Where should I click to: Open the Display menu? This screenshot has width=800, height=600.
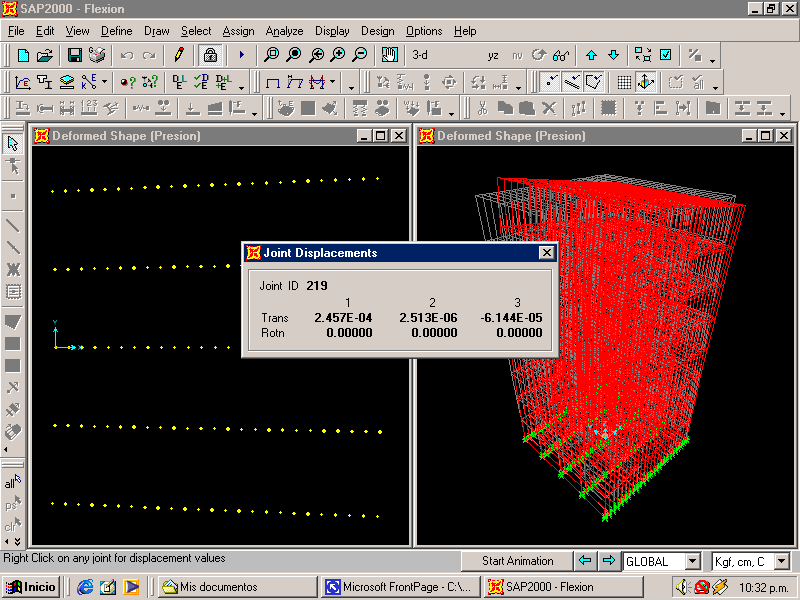tap(332, 31)
